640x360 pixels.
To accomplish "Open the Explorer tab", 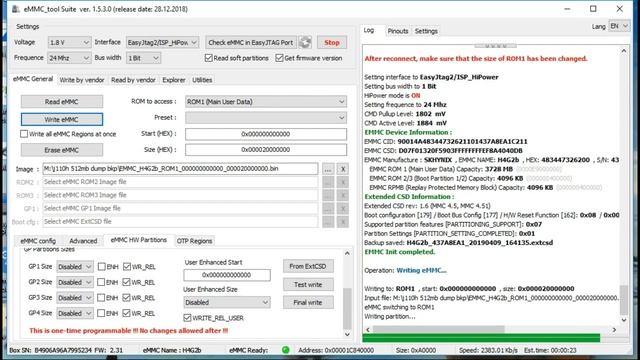I will click(174, 80).
